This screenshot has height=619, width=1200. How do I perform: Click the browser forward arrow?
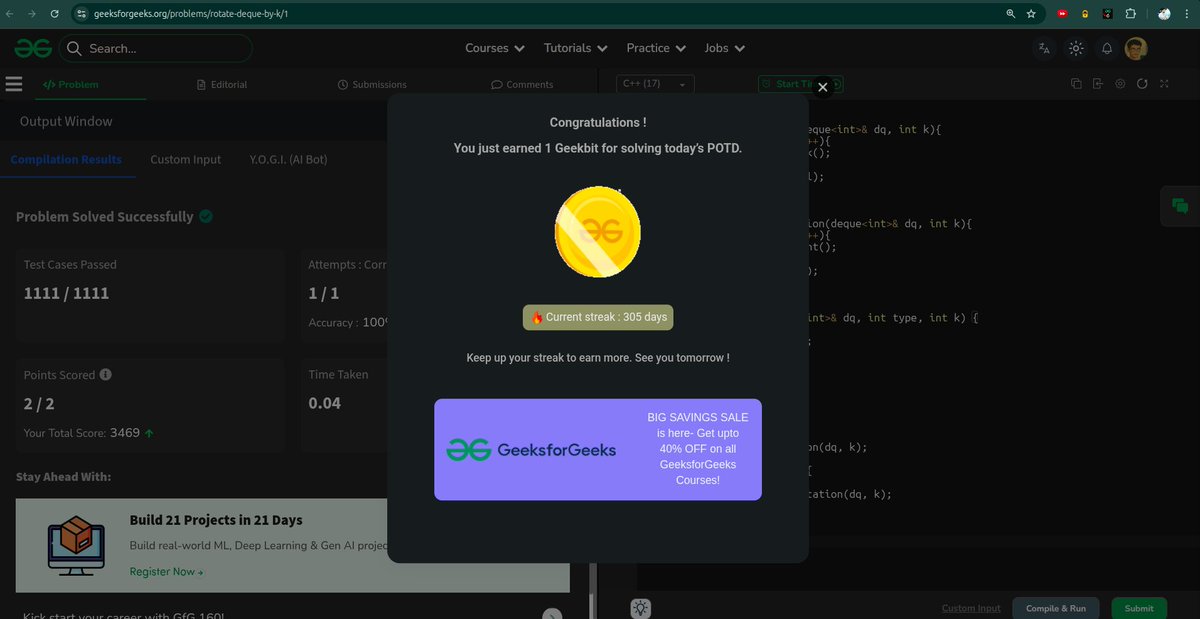click(31, 14)
